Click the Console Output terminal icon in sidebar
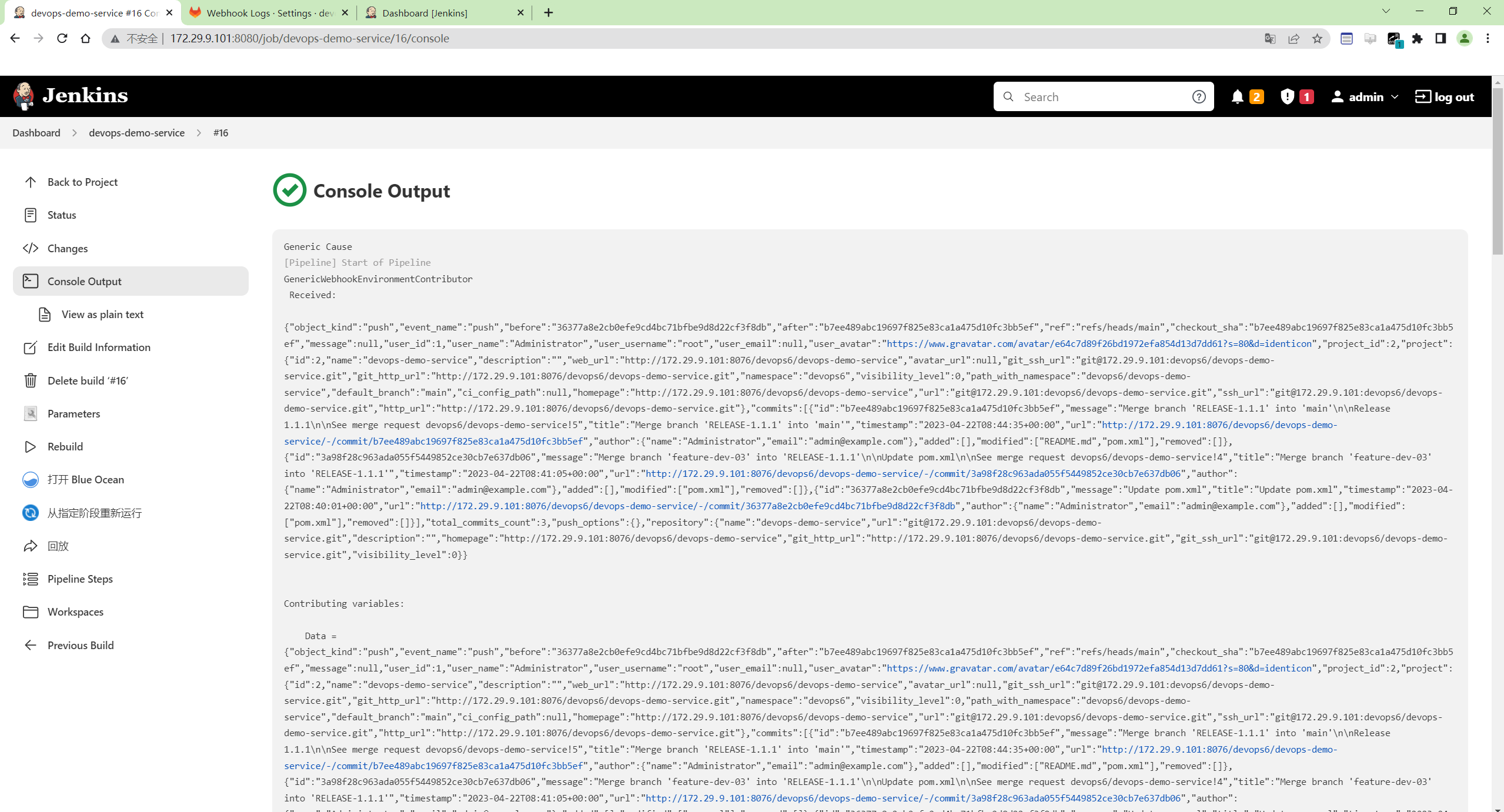The image size is (1504, 812). click(x=31, y=281)
